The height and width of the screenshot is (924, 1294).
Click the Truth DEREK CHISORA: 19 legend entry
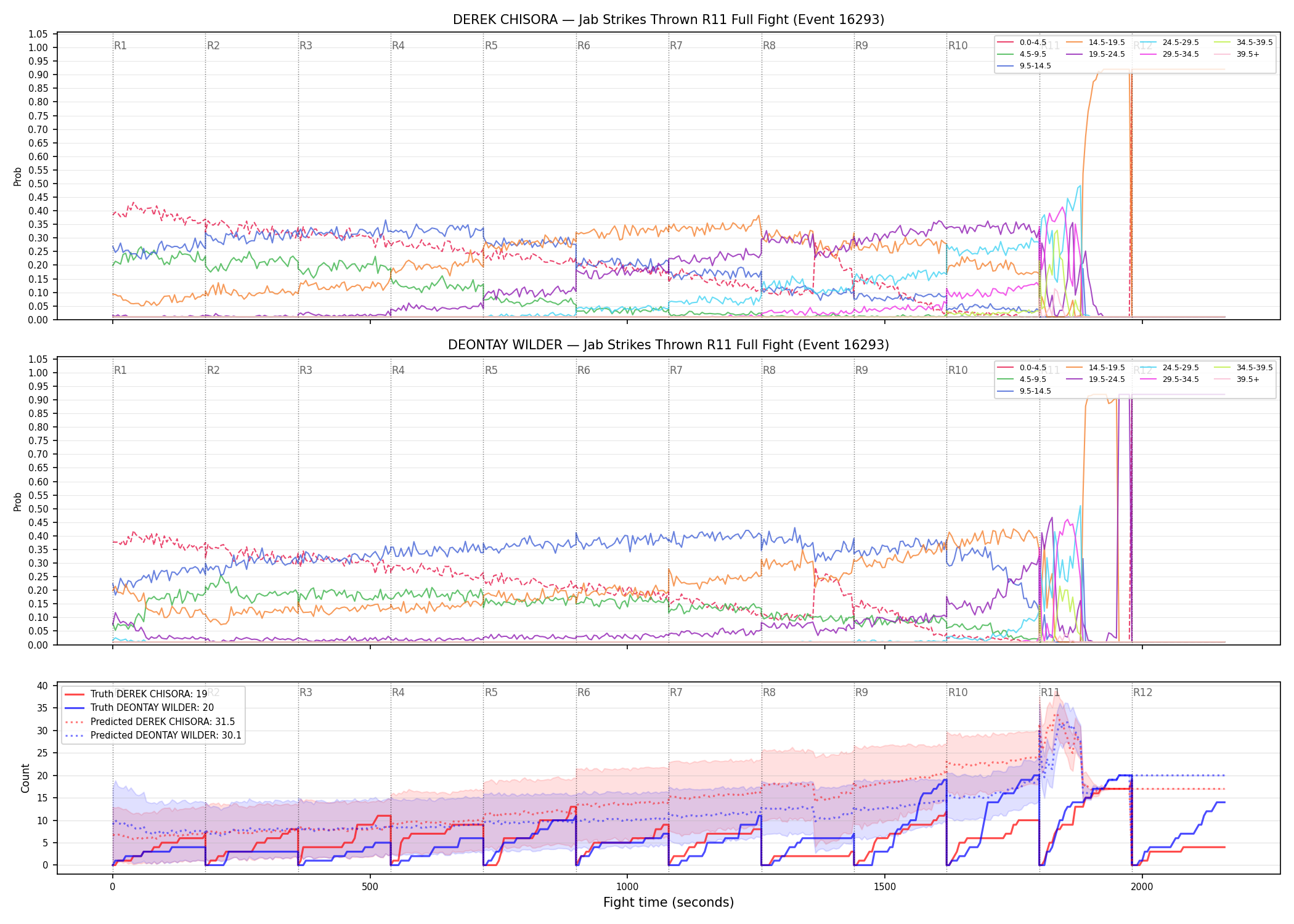click(x=136, y=694)
